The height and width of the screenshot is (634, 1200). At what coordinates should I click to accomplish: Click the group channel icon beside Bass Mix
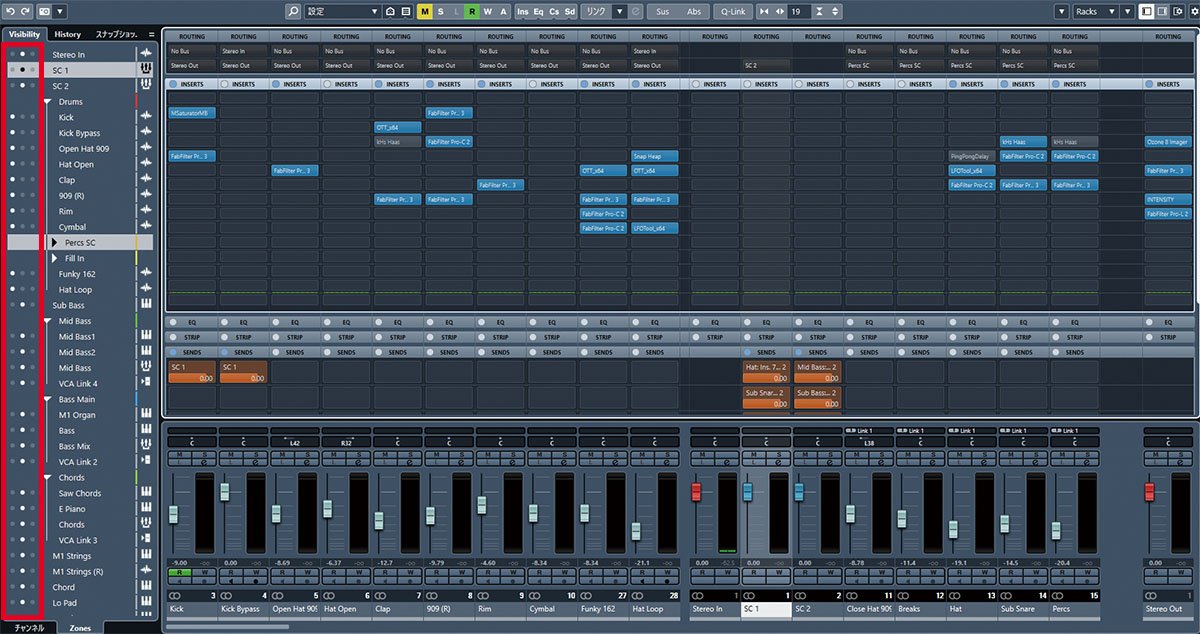coord(145,446)
